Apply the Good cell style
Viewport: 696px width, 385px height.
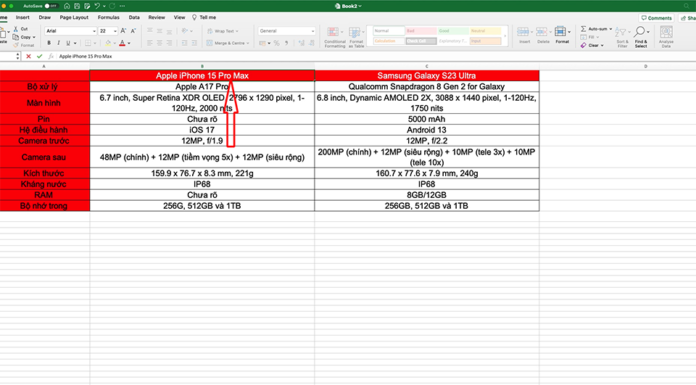(453, 31)
